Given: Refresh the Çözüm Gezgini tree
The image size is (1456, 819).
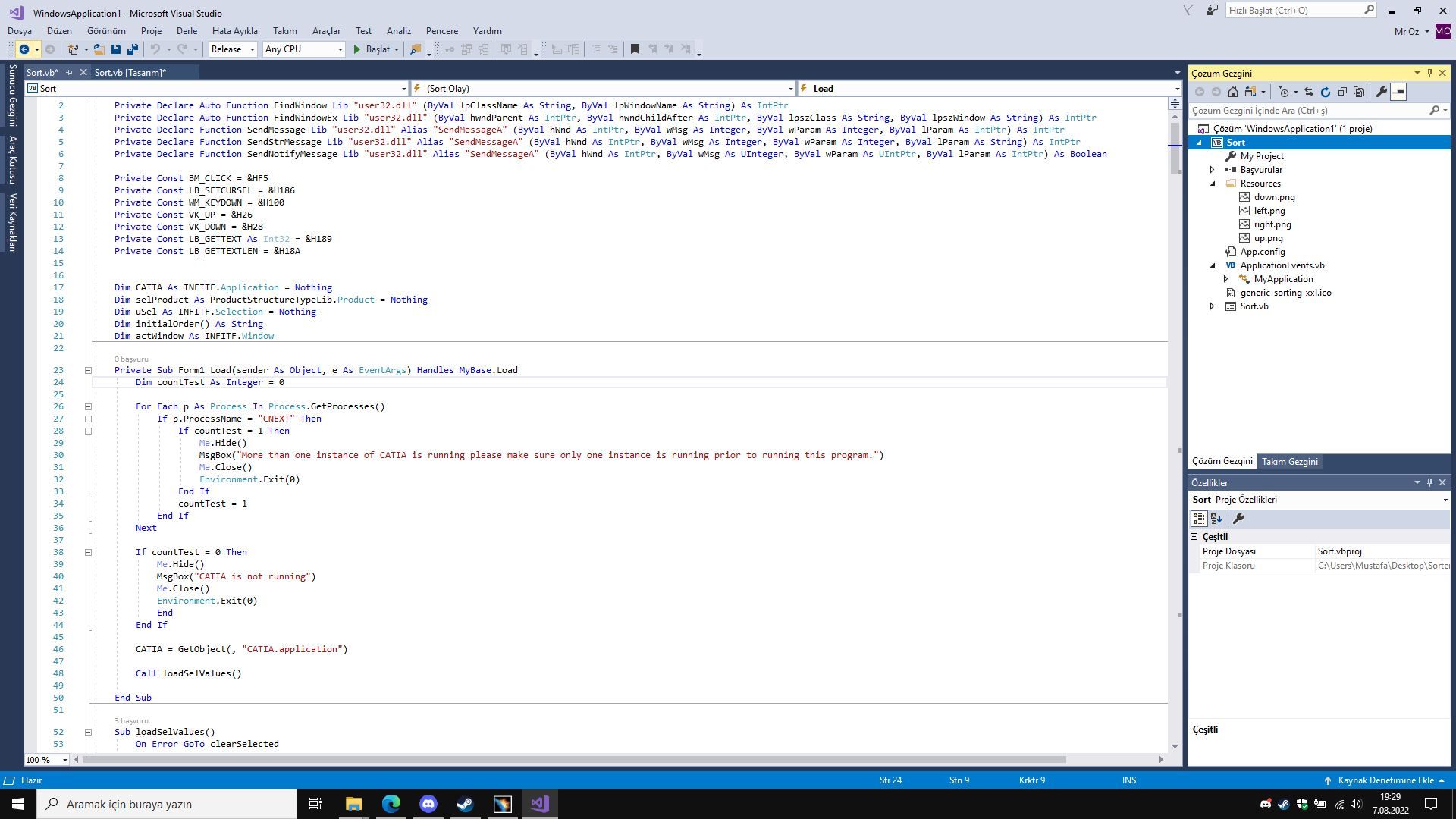Looking at the screenshot, I should [1326, 92].
